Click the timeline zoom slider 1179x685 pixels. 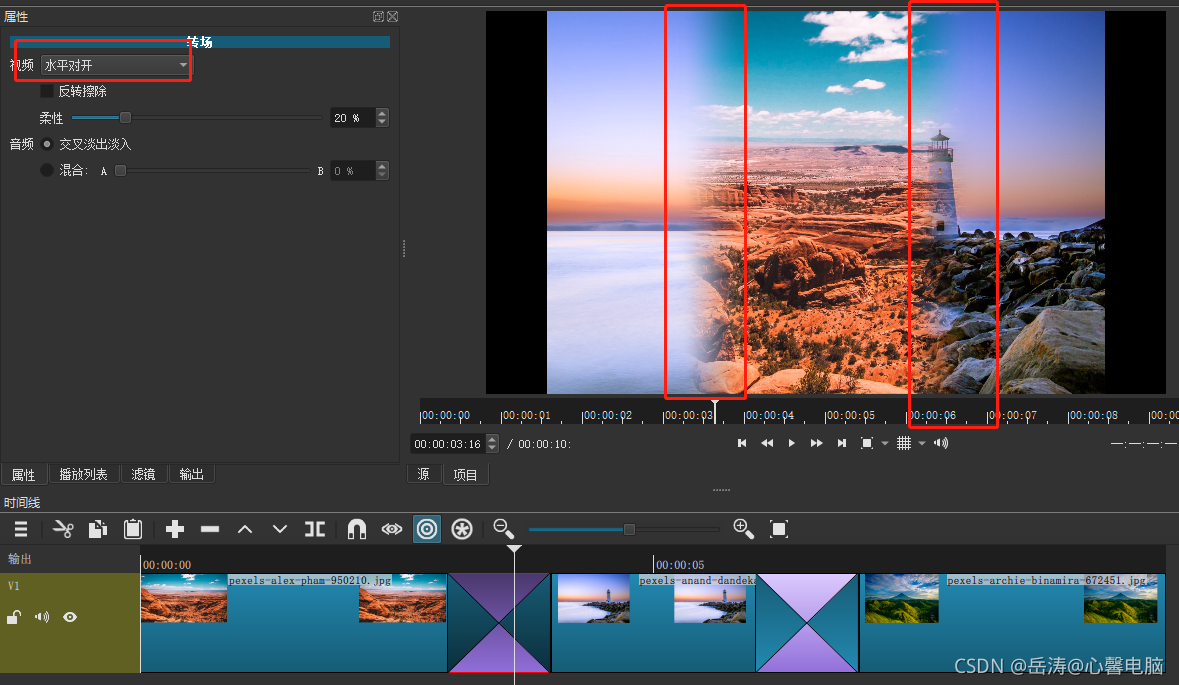[624, 529]
